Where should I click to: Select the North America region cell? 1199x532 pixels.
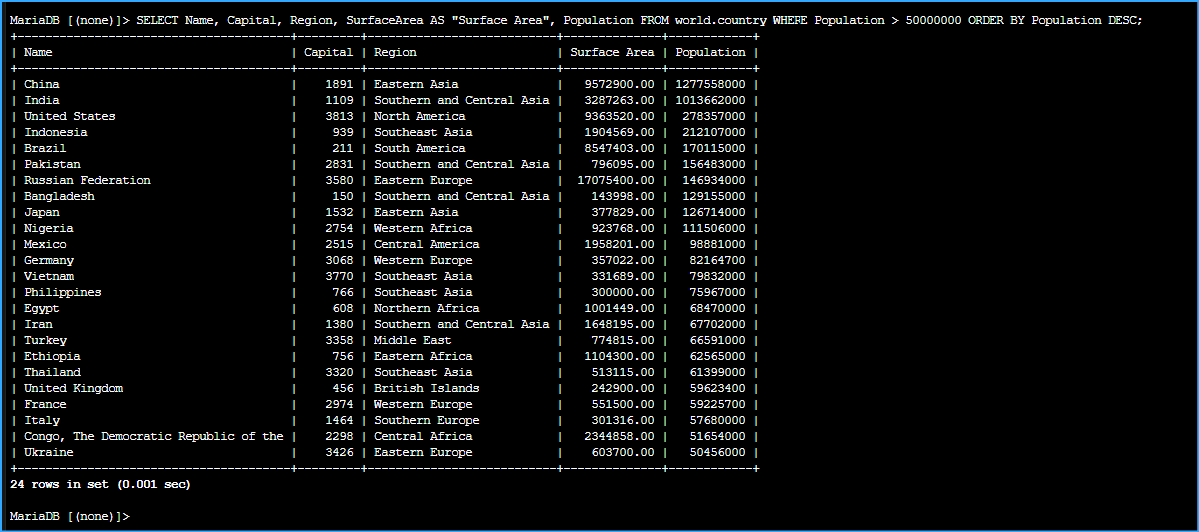420,116
